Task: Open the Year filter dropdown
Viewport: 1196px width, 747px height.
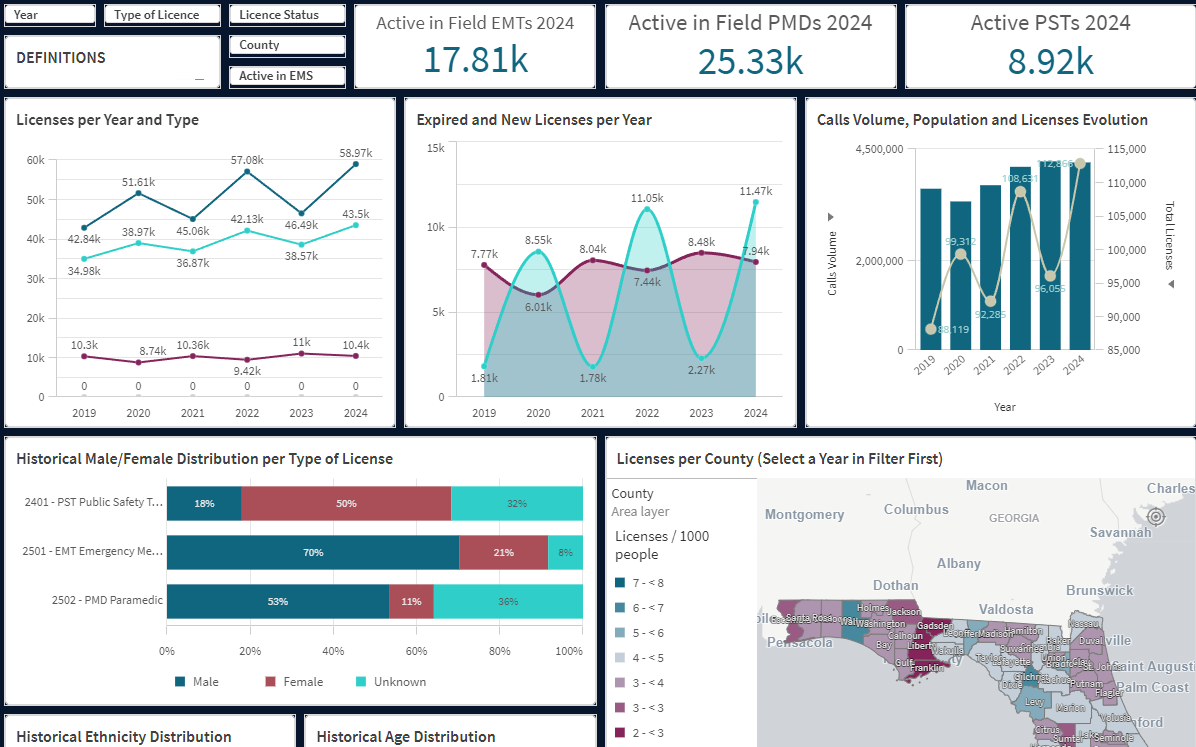Action: 49,15
